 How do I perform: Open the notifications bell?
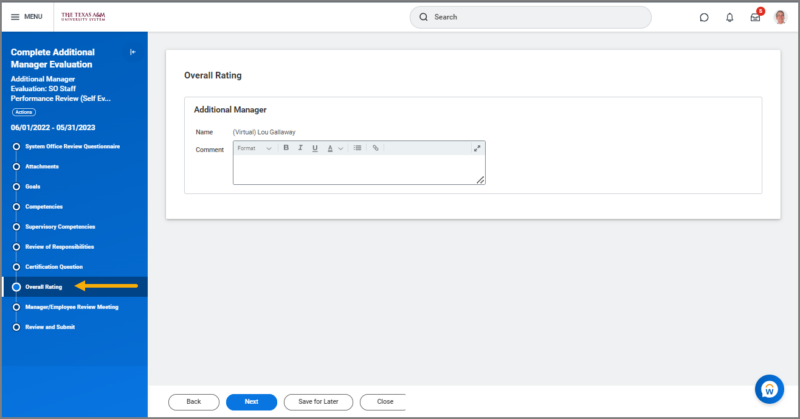click(730, 17)
